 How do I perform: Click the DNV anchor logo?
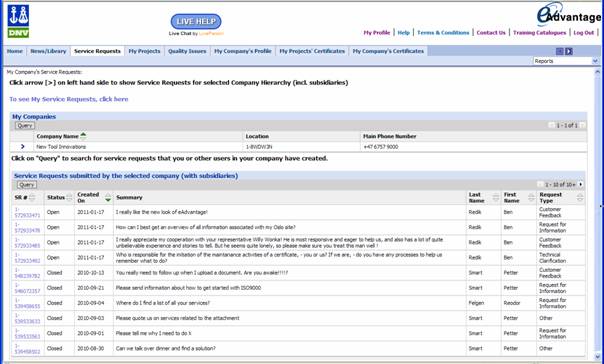pyautogui.click(x=18, y=21)
